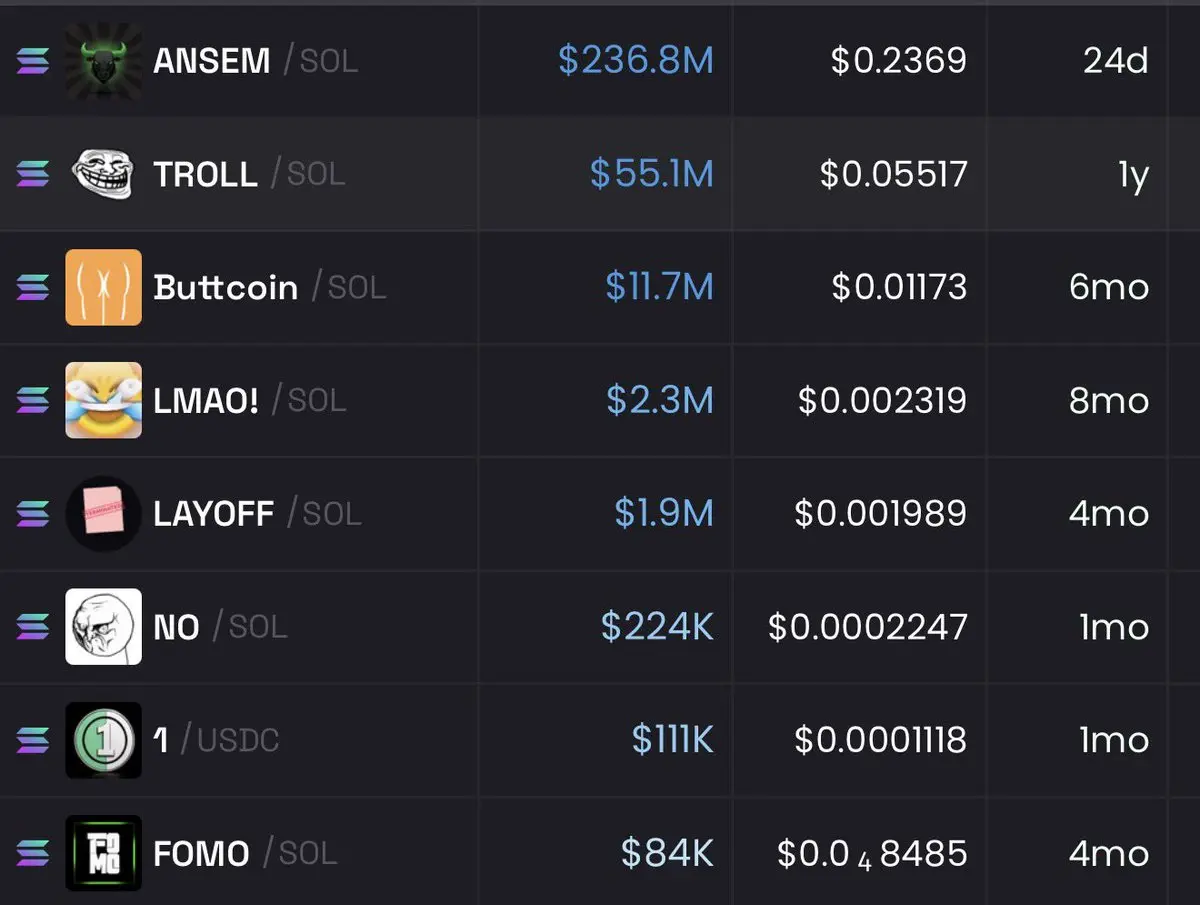Viewport: 1200px width, 905px height.
Task: Select the LMAO! price $0.002319
Action: 882,401
